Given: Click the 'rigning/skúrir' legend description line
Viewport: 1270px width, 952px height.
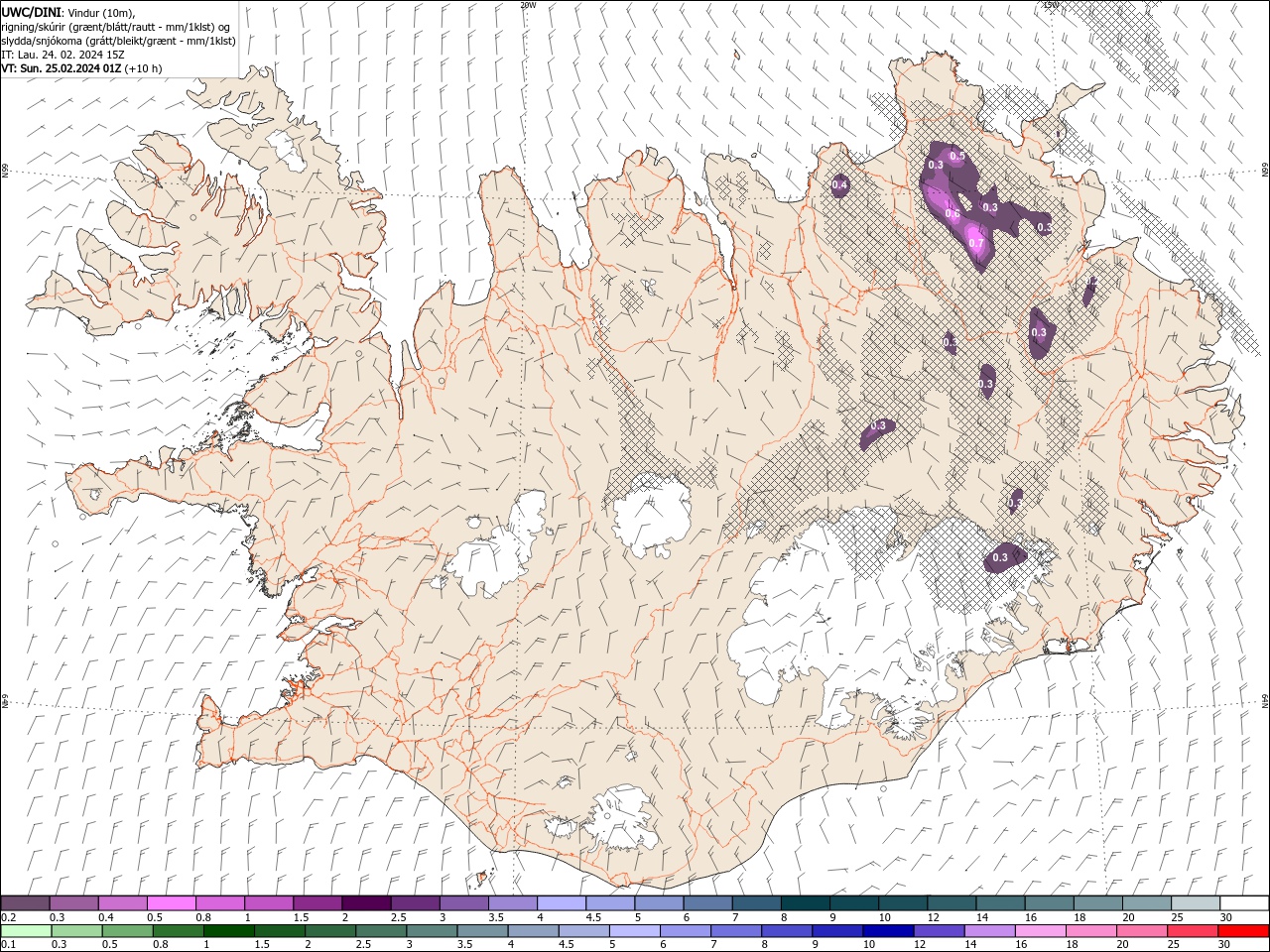Looking at the screenshot, I should pyautogui.click(x=116, y=26).
